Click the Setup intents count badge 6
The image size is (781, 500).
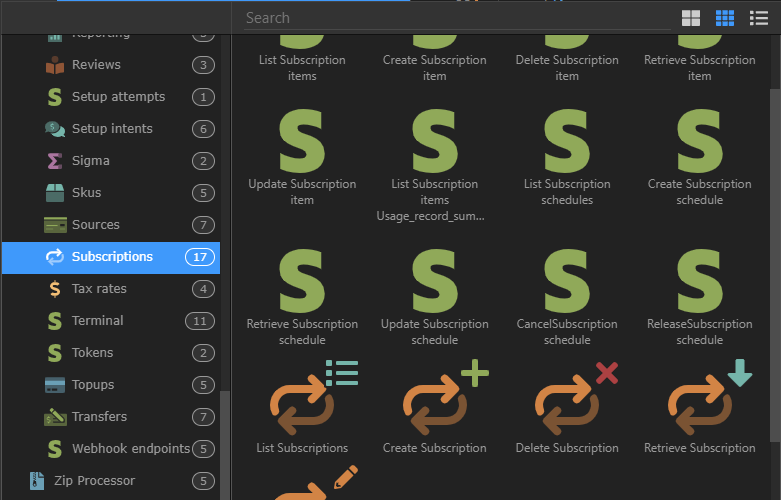pos(203,129)
